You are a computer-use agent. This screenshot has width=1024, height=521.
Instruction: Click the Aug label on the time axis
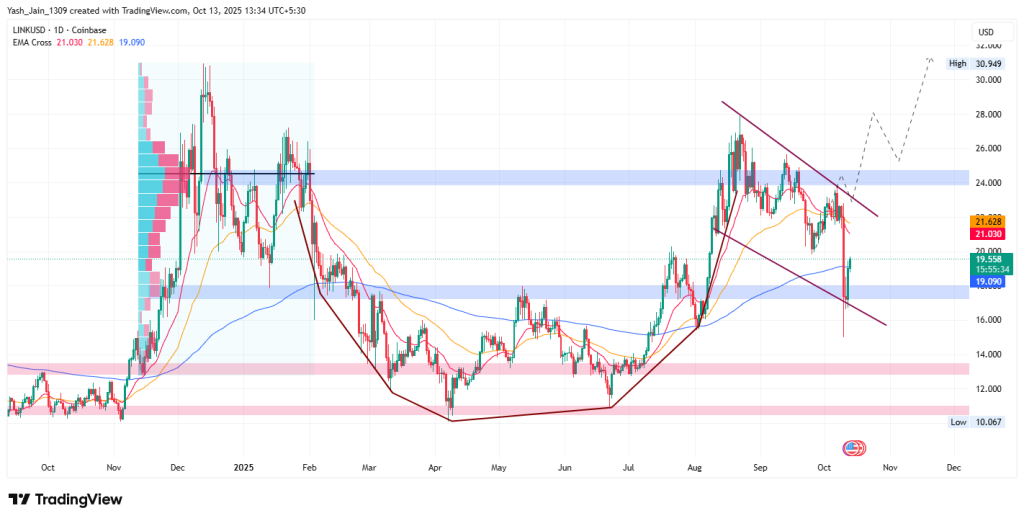point(695,467)
